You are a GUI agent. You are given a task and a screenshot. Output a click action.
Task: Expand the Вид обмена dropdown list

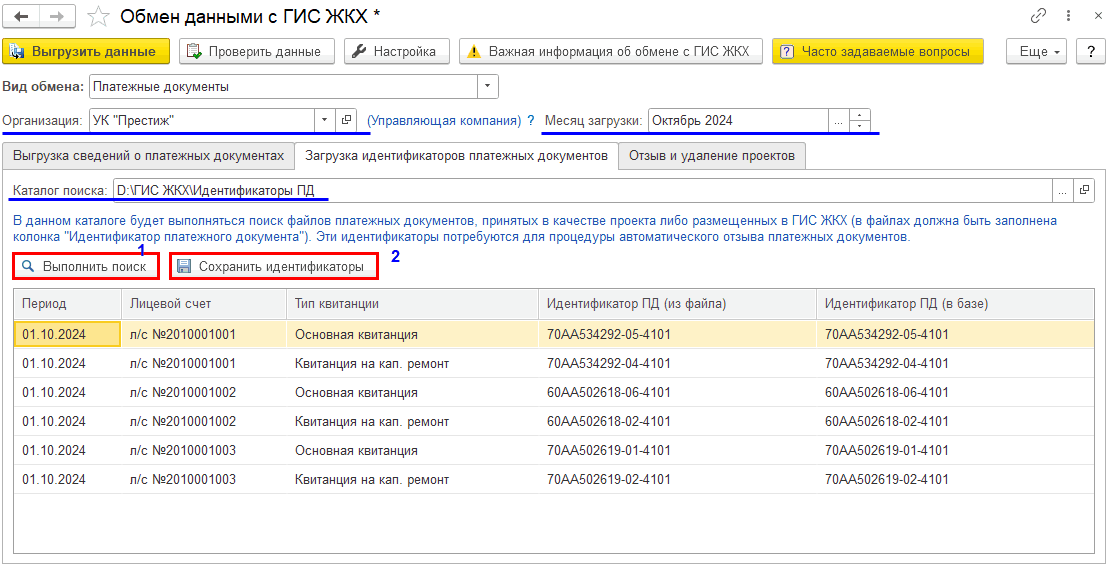(x=487, y=87)
